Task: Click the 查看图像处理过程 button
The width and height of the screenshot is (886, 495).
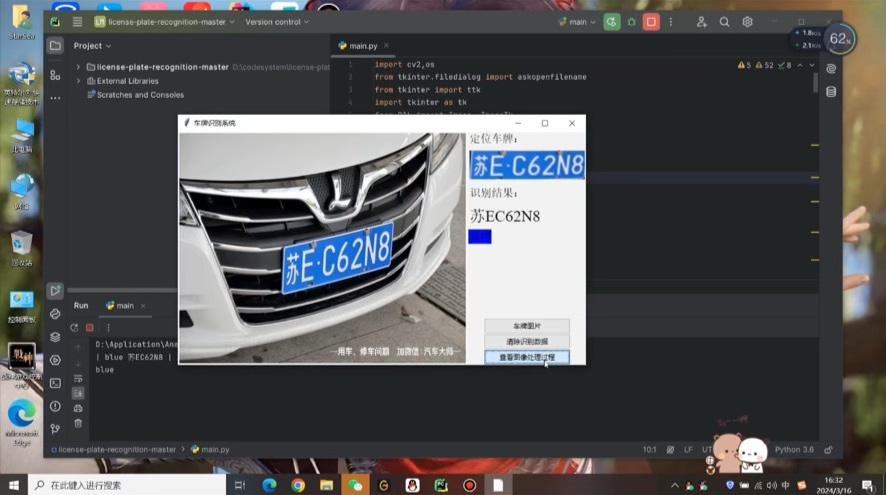Action: point(527,357)
